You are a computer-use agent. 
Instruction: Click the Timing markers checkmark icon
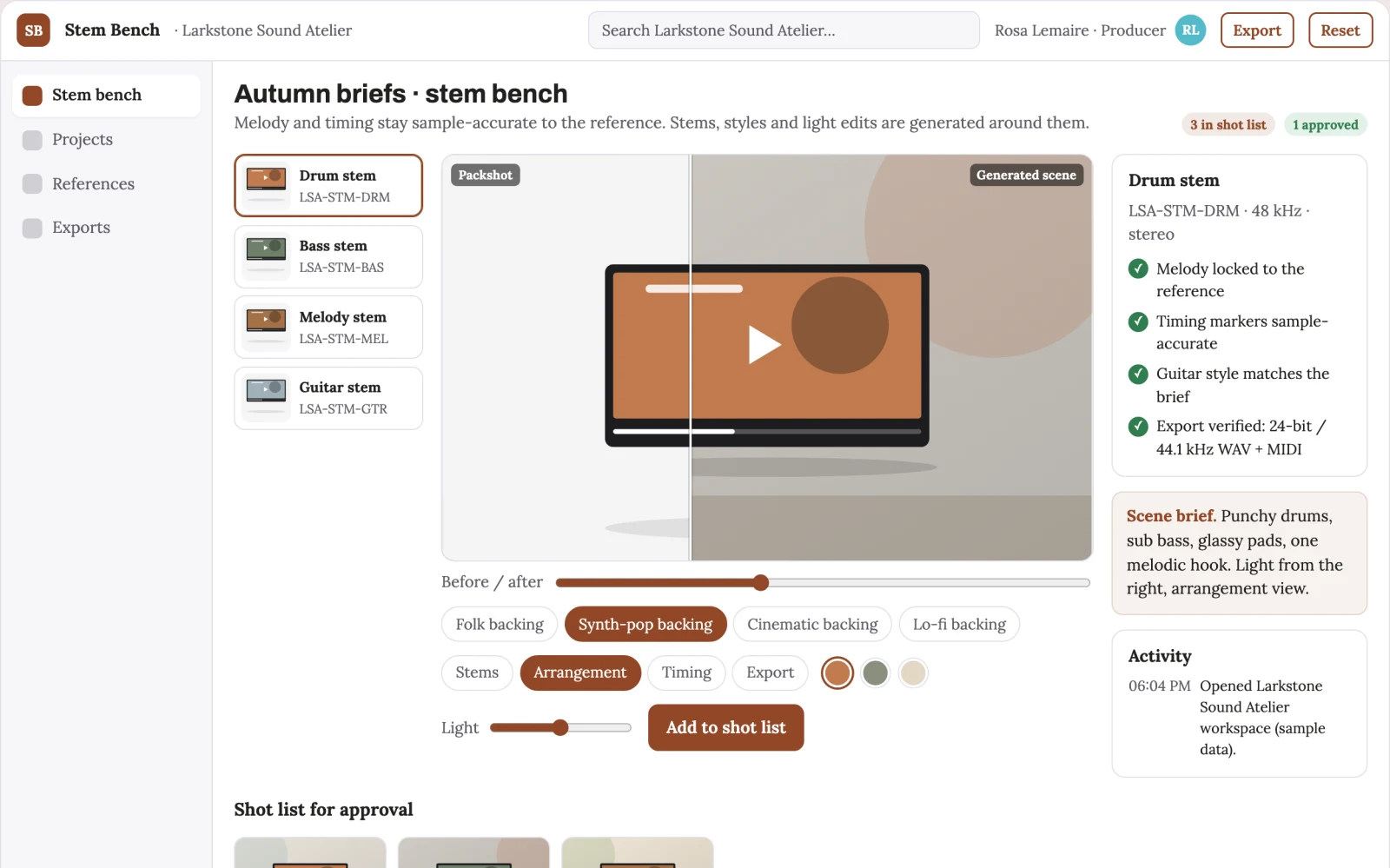(x=1138, y=321)
